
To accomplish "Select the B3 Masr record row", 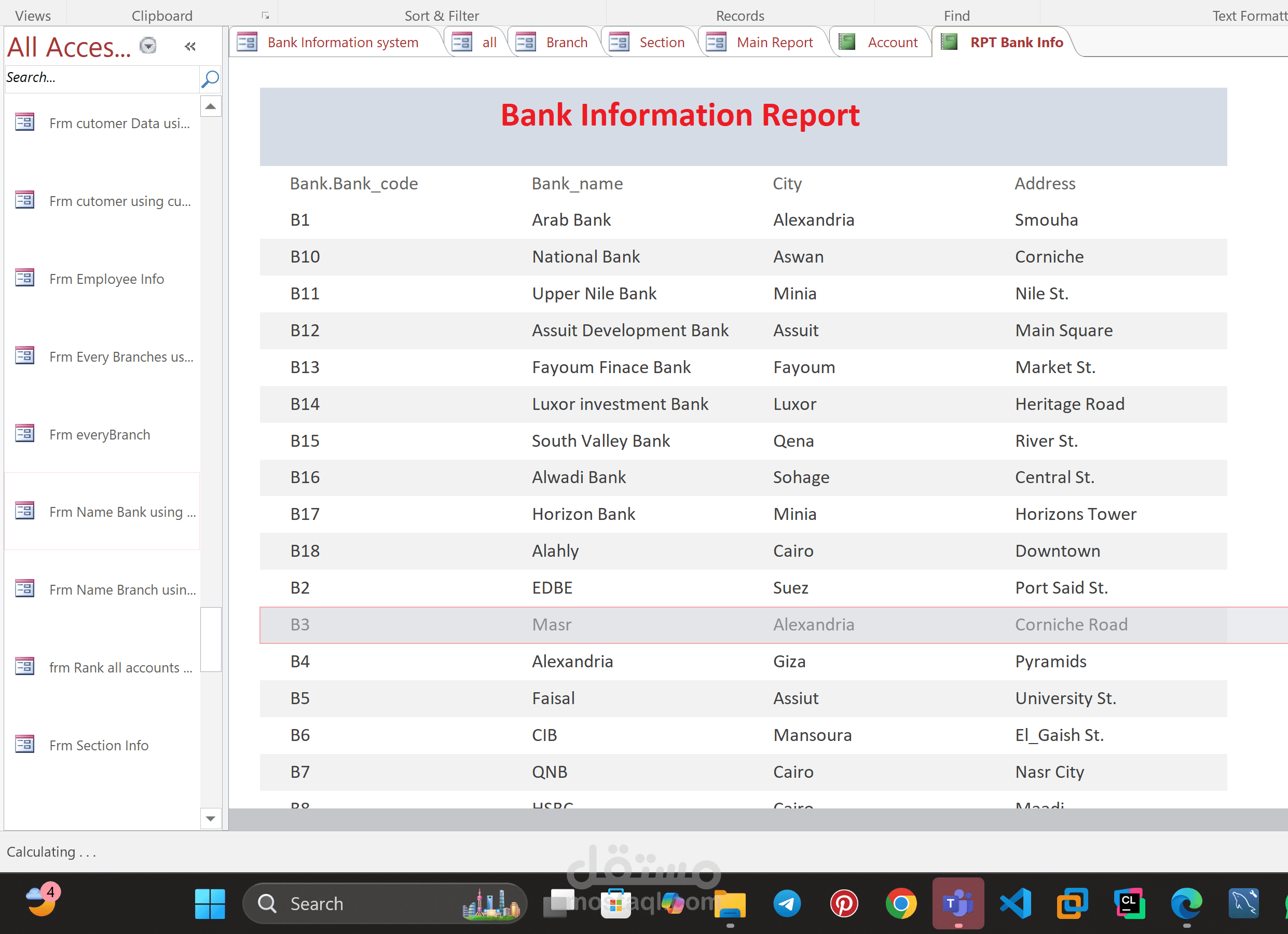I will [x=738, y=625].
